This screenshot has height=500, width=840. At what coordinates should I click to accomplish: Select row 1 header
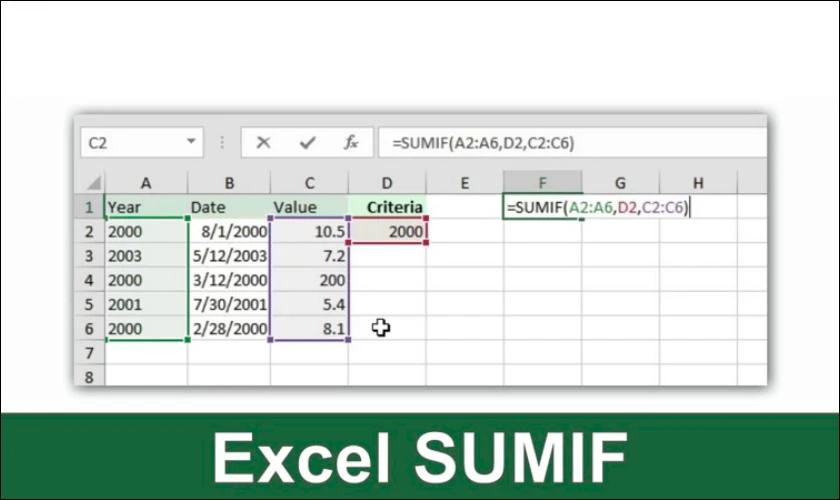89,207
